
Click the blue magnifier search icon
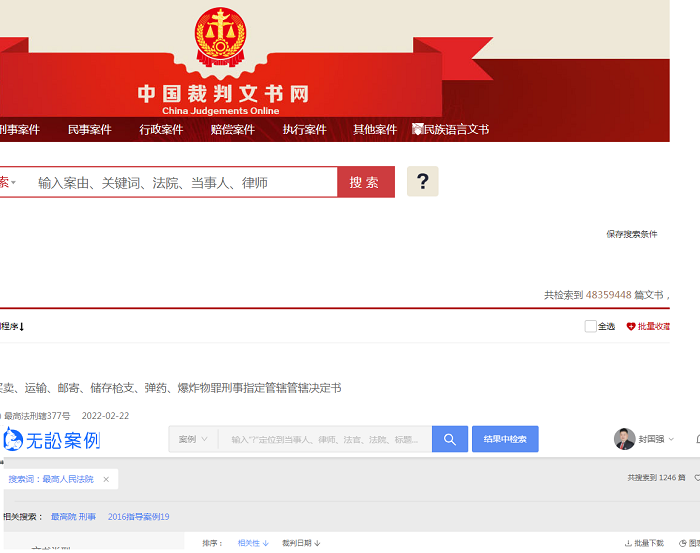click(450, 439)
